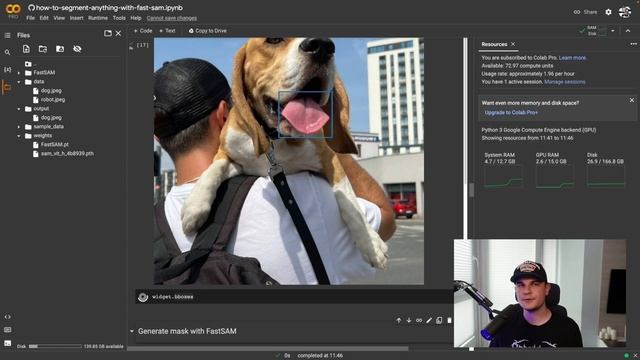
Task: Open the Help menu
Action: click(136, 18)
